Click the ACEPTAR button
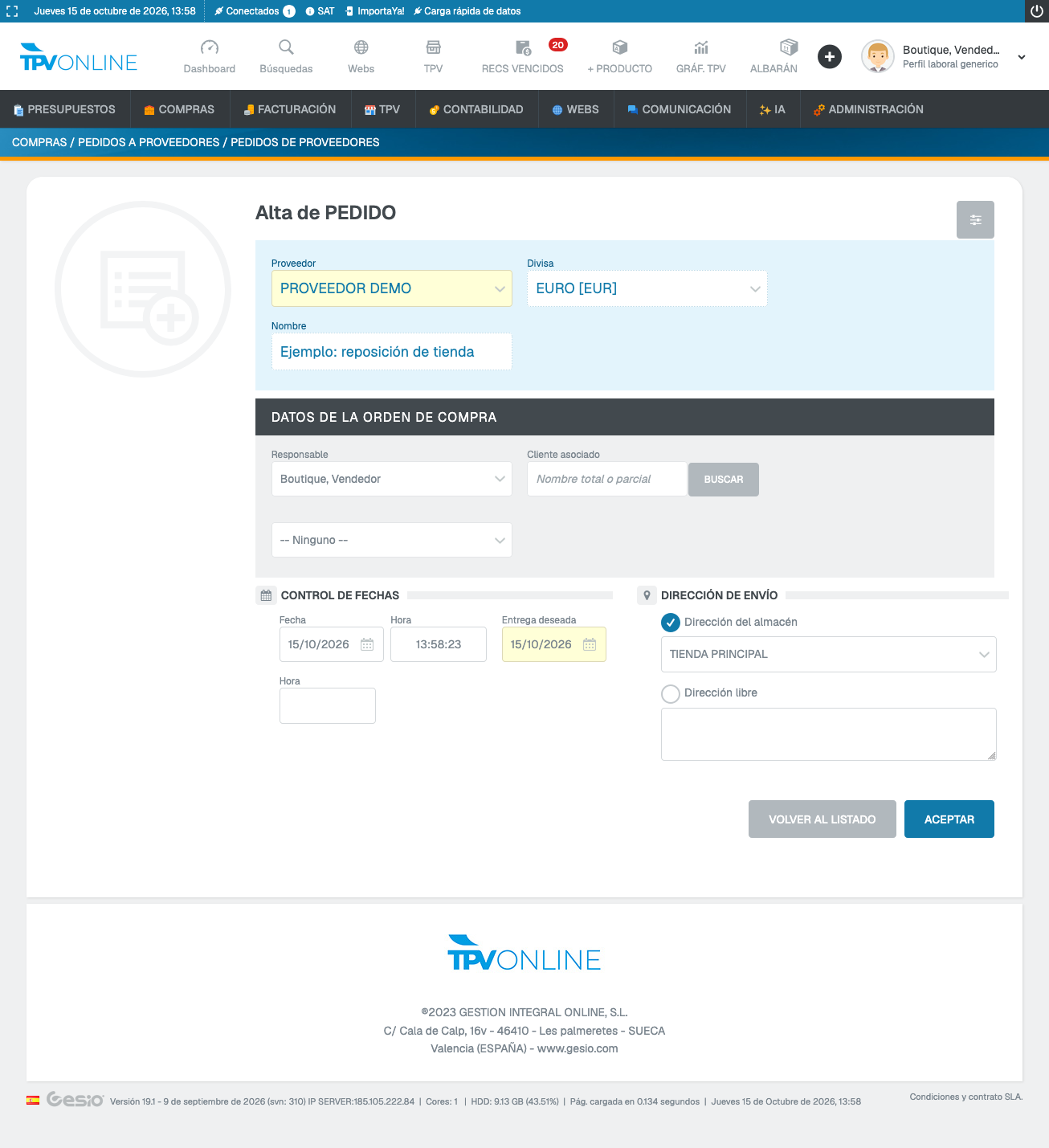 pyautogui.click(x=949, y=819)
